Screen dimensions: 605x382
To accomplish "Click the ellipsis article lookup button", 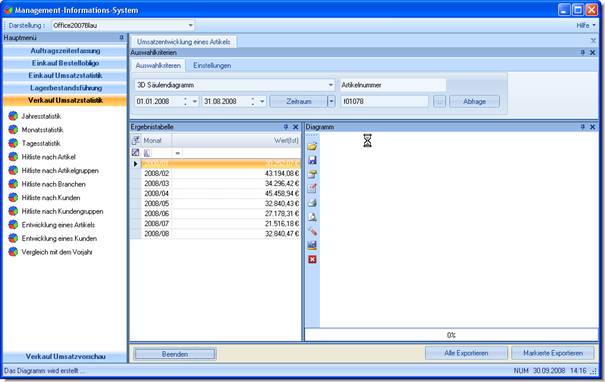I will [x=439, y=101].
